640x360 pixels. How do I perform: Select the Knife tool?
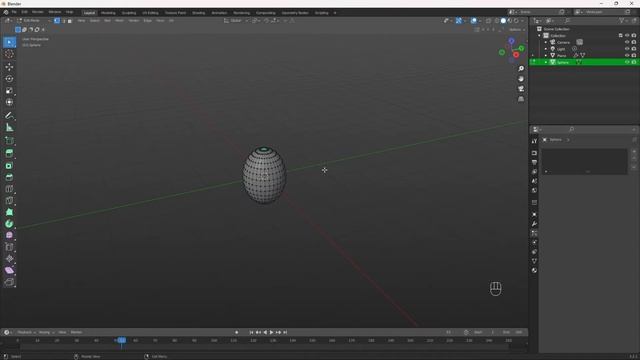(x=9, y=200)
